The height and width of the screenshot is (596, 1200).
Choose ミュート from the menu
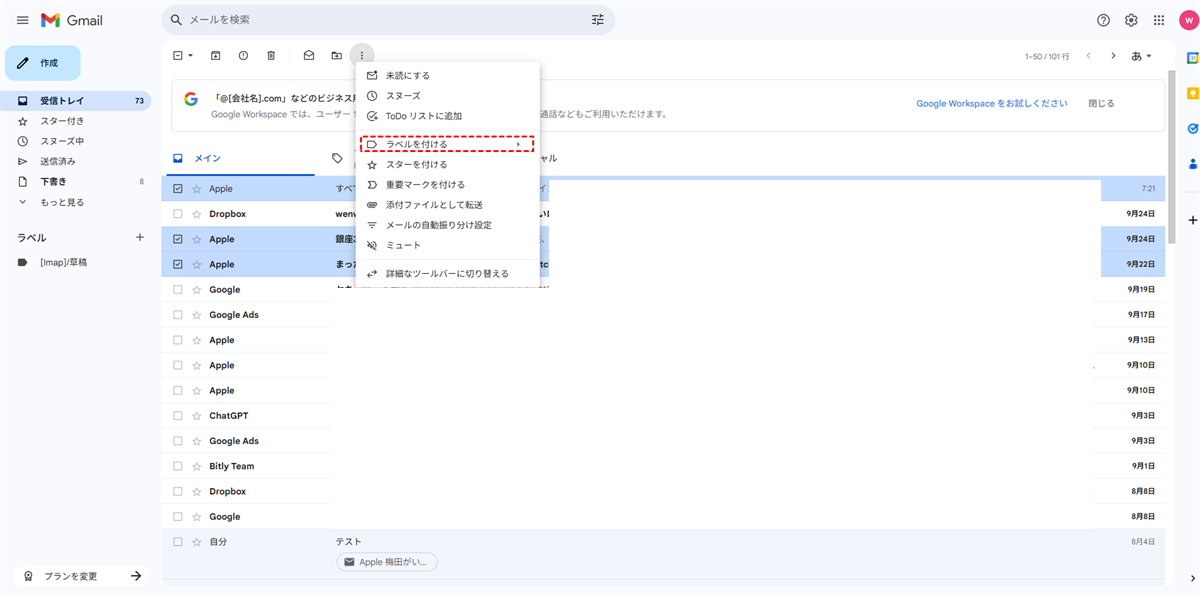point(447,246)
